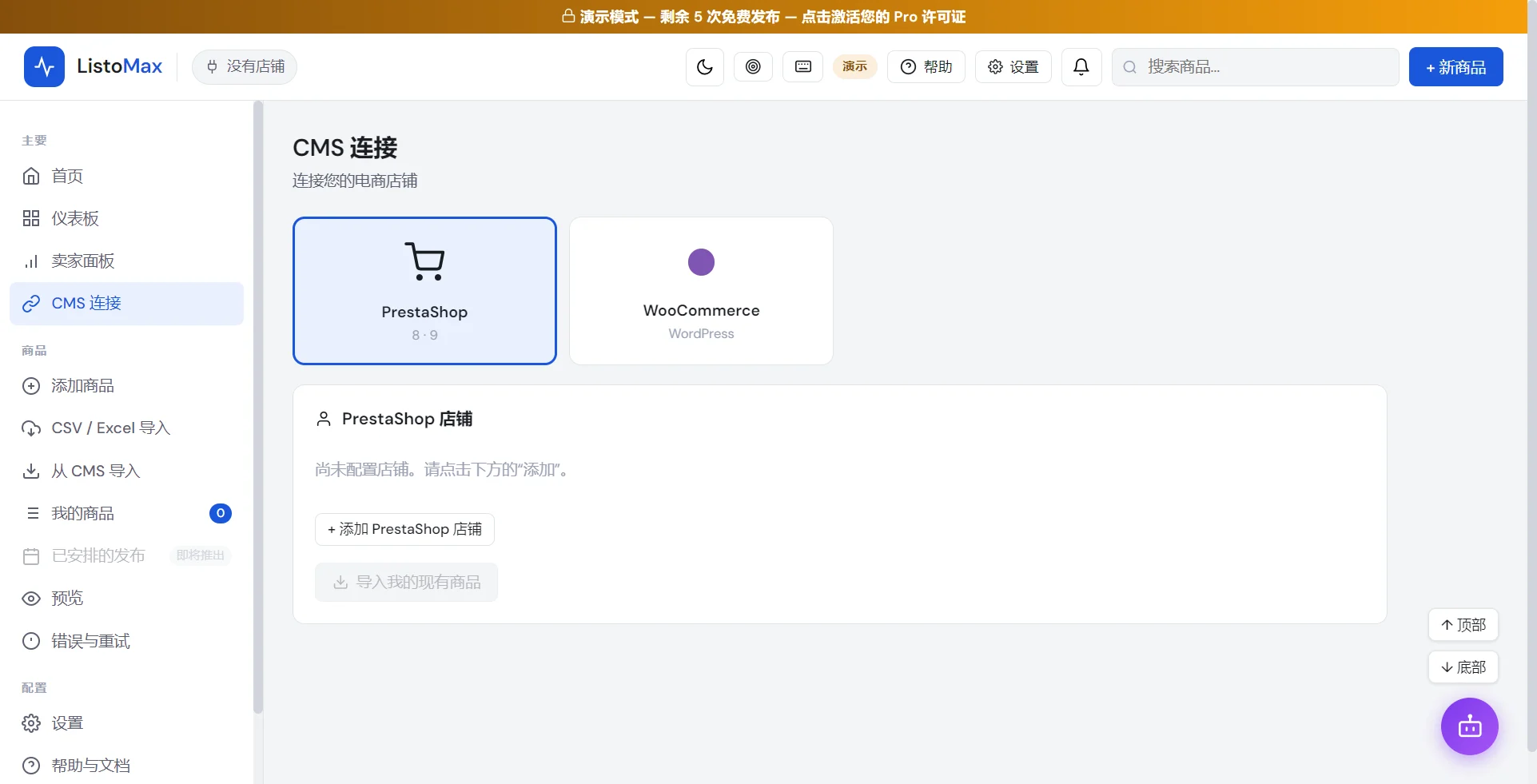Open 预览 preview in sidebar
Screen dimensions: 1537x784
coord(126,598)
